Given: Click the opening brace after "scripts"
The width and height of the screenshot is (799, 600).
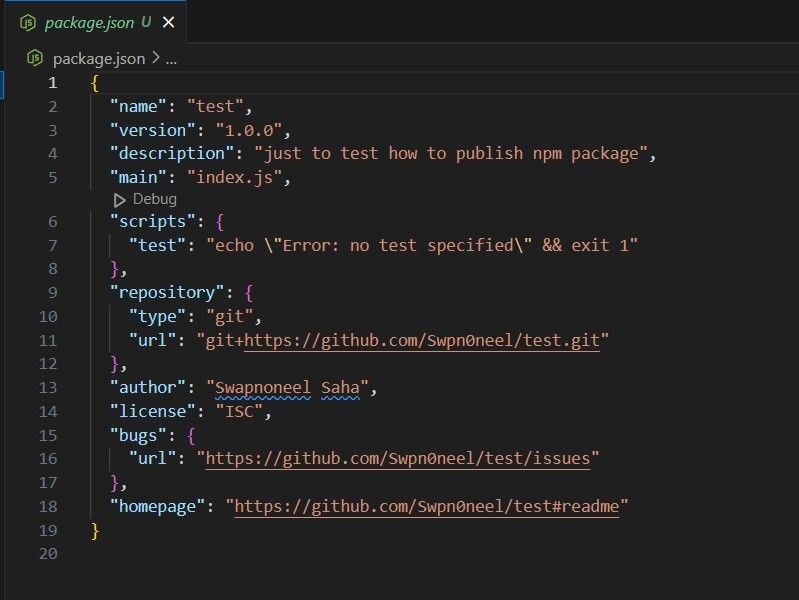Looking at the screenshot, I should point(220,222).
